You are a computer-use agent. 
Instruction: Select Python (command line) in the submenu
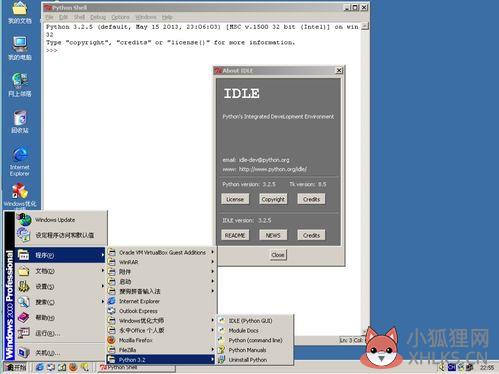click(x=255, y=340)
